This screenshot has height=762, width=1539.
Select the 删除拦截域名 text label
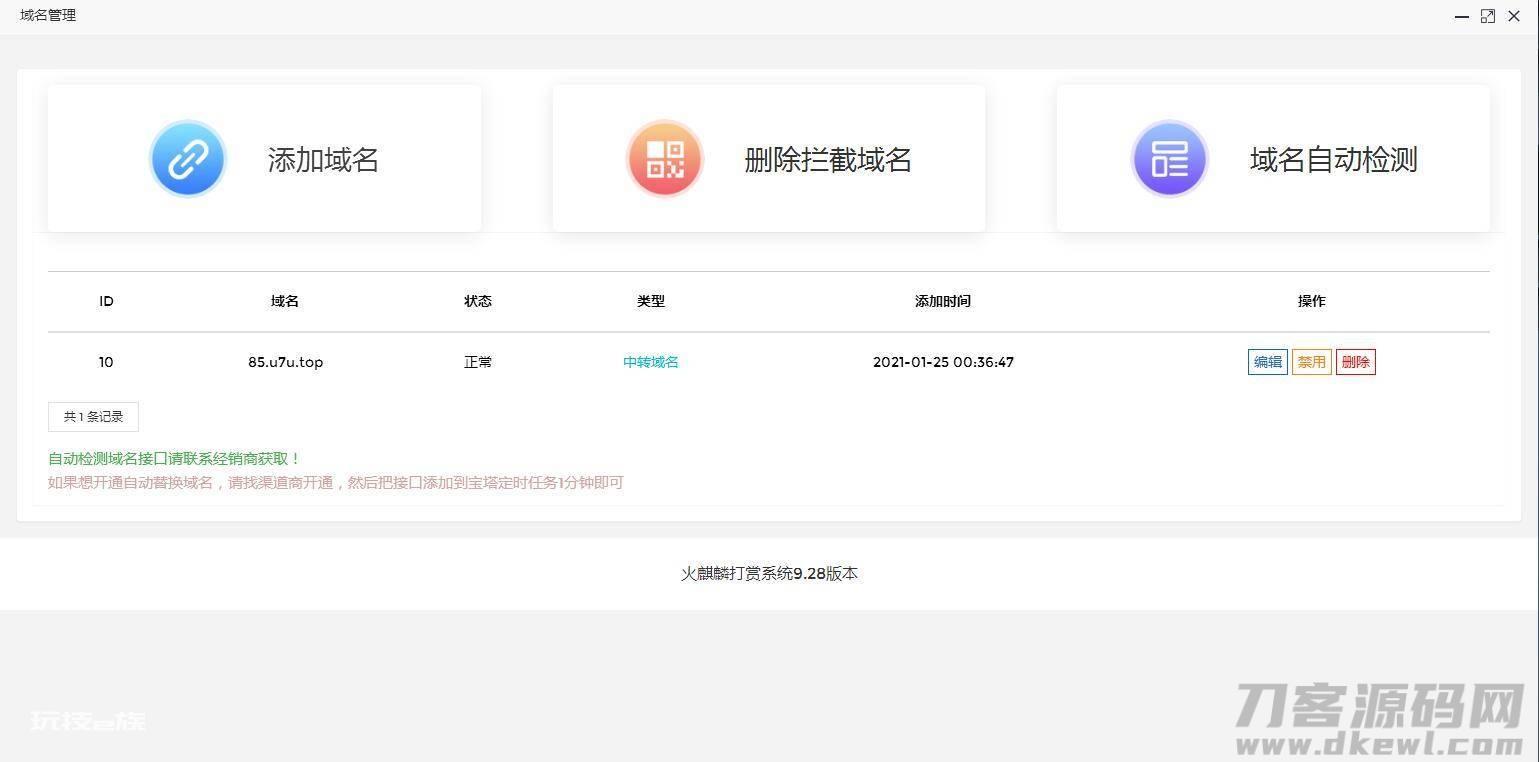point(827,160)
